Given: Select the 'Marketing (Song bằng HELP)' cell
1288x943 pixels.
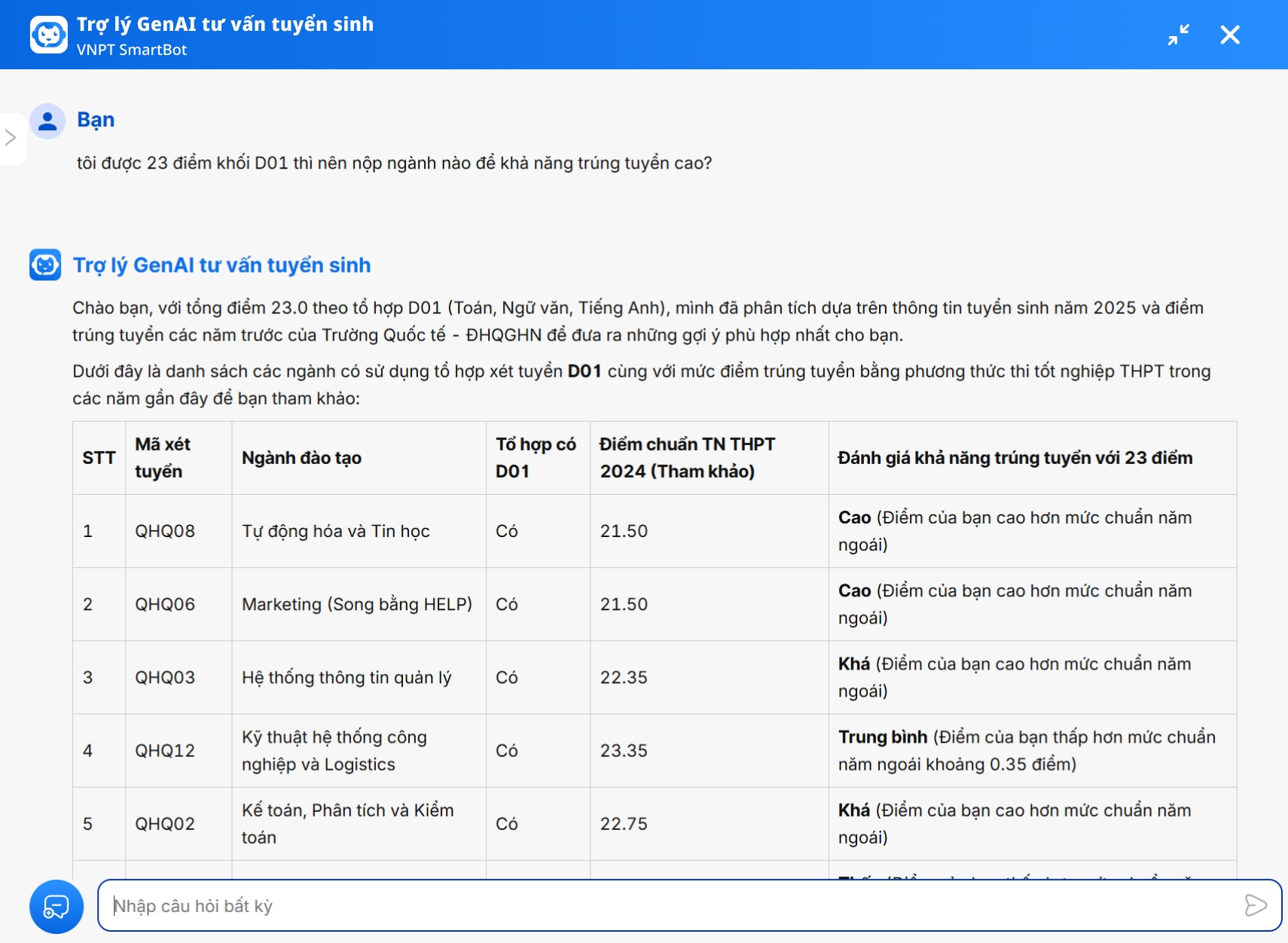Looking at the screenshot, I should pos(356,604).
